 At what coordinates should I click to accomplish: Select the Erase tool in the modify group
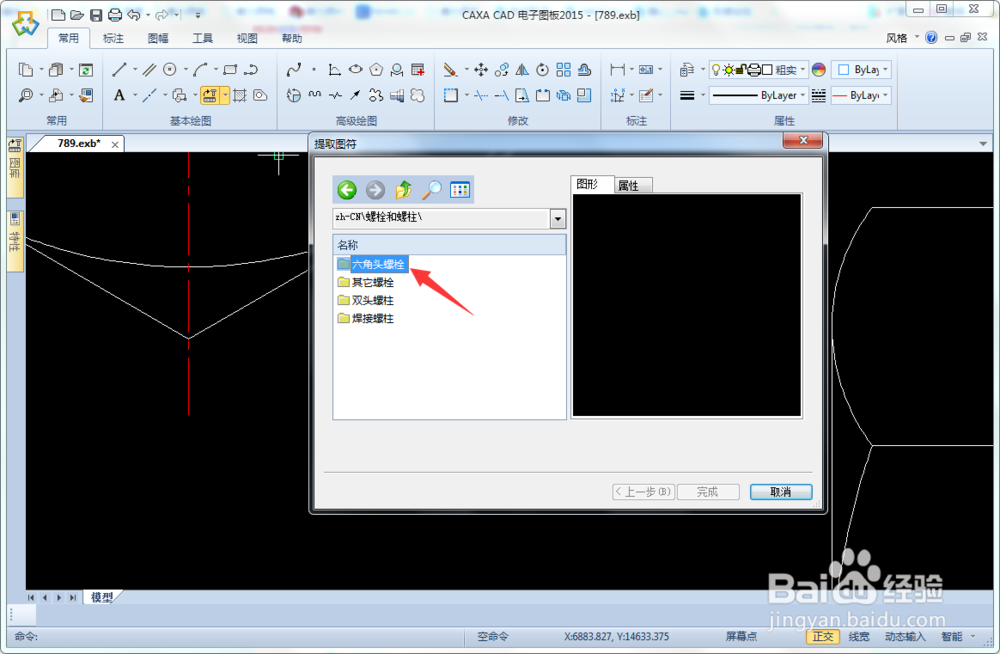tap(451, 70)
